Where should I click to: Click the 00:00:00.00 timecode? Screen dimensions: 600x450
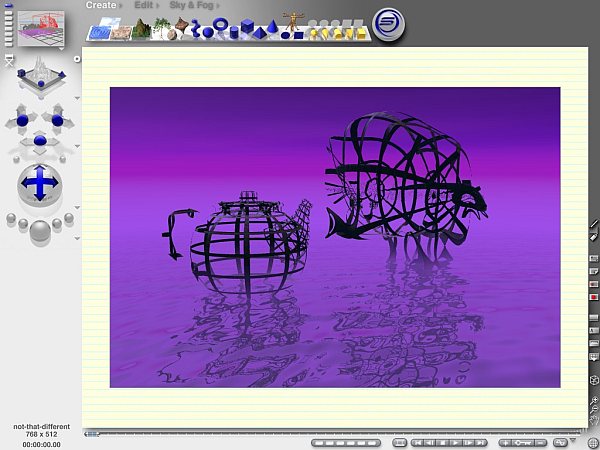(41, 445)
